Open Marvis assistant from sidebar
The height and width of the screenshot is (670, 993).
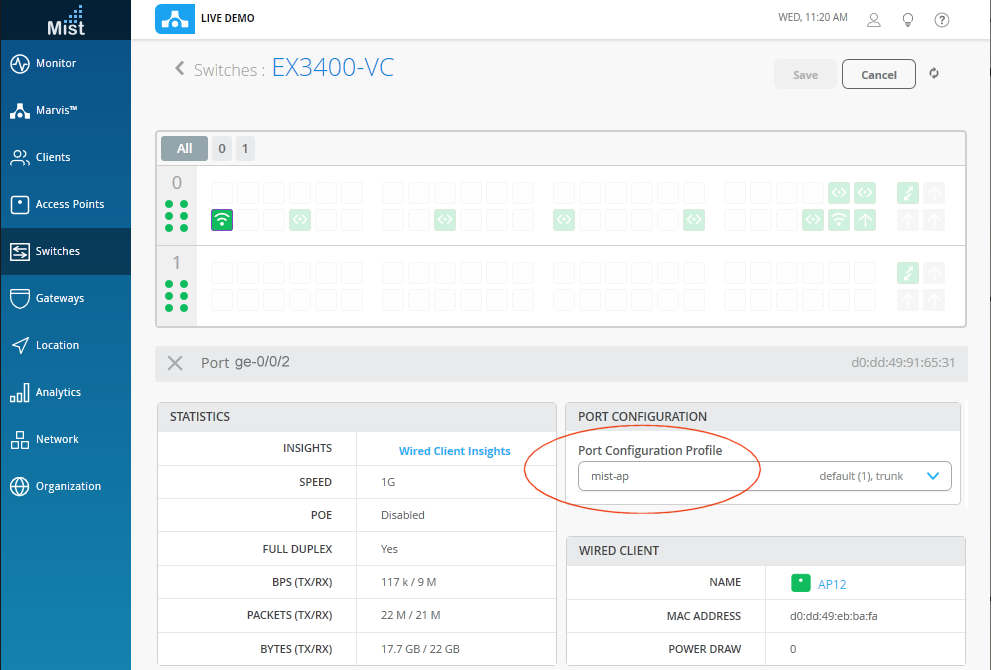[x=56, y=111]
